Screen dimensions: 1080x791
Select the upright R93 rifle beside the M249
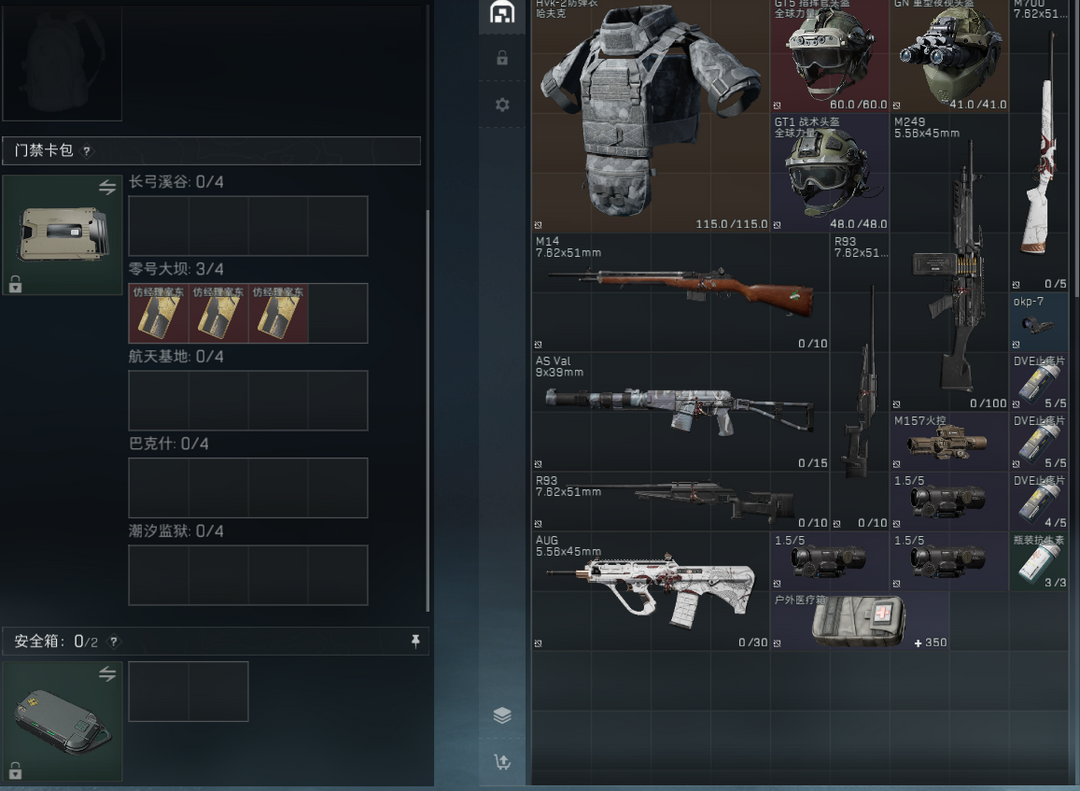click(x=860, y=382)
